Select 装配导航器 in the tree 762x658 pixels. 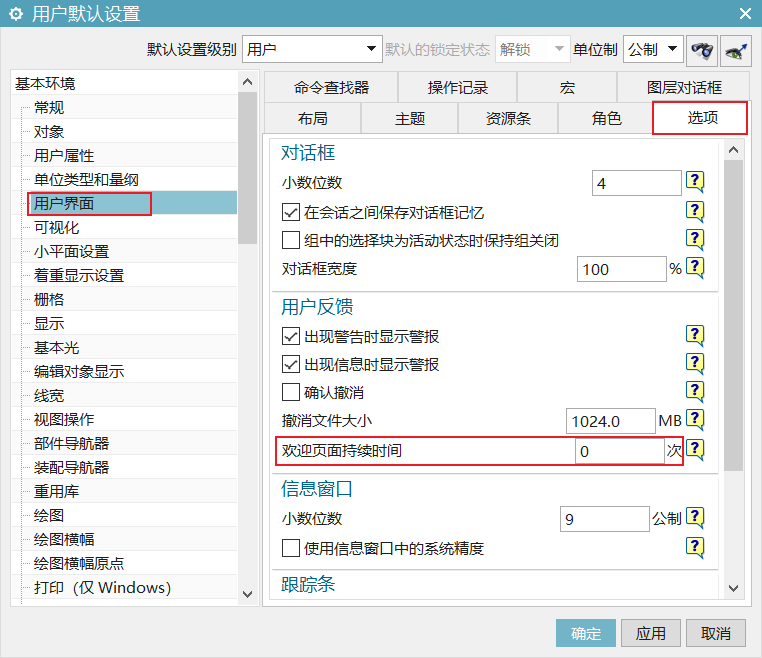[x=71, y=468]
